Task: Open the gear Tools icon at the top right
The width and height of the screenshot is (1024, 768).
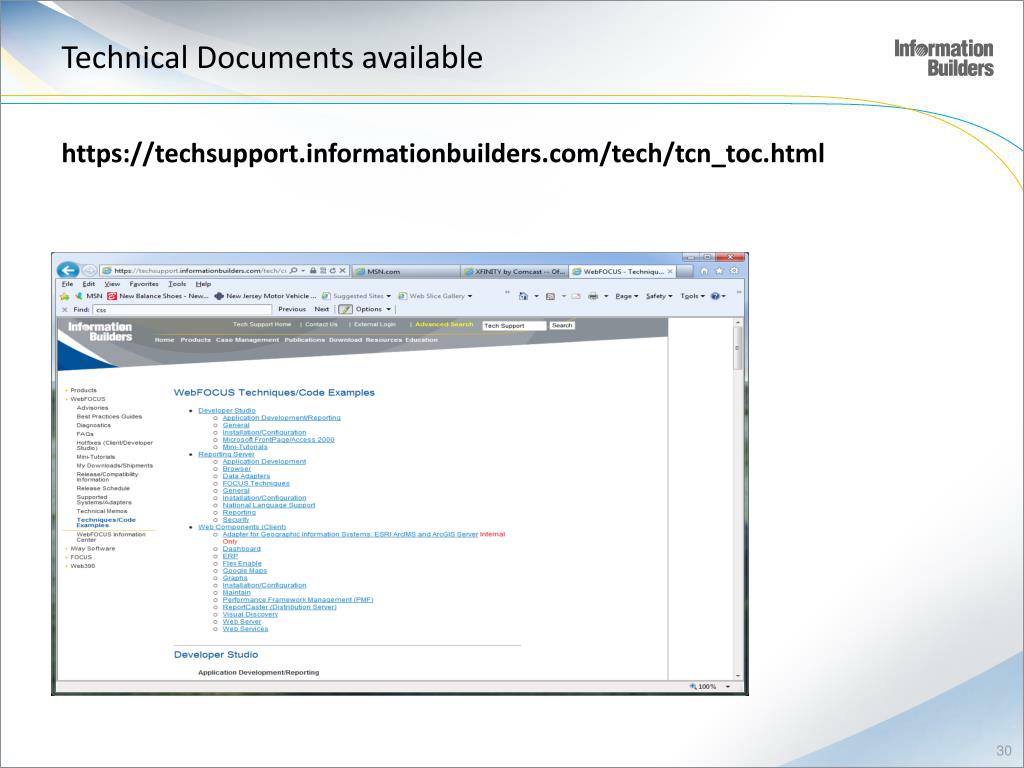Action: click(734, 271)
